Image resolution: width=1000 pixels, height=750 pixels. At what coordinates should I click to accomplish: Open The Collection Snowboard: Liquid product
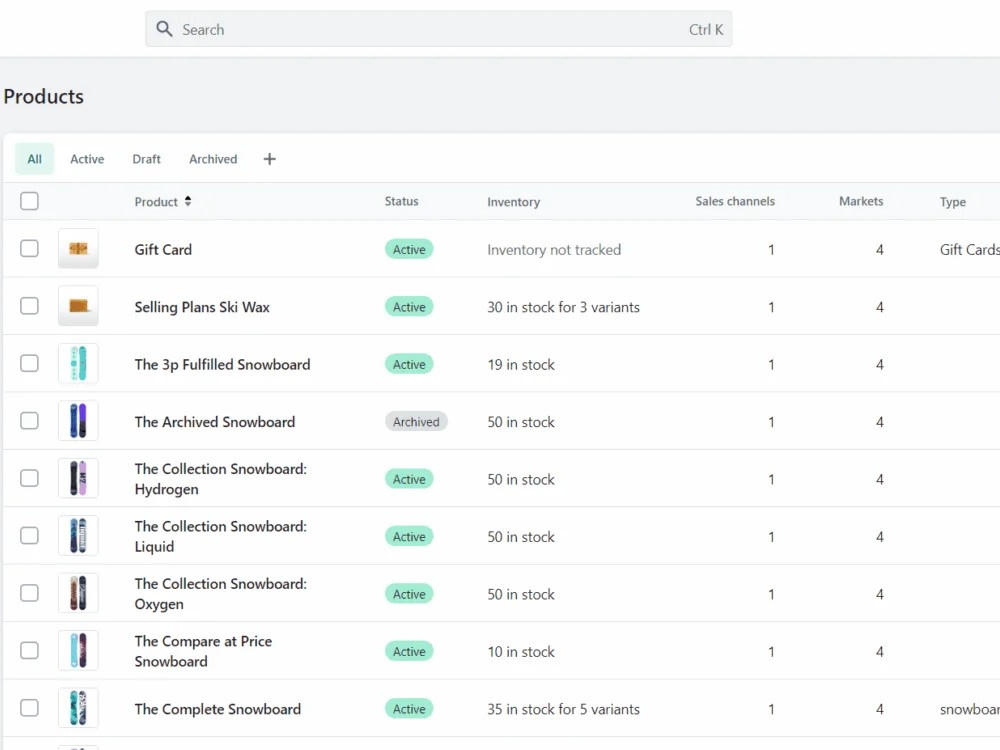tap(221, 536)
